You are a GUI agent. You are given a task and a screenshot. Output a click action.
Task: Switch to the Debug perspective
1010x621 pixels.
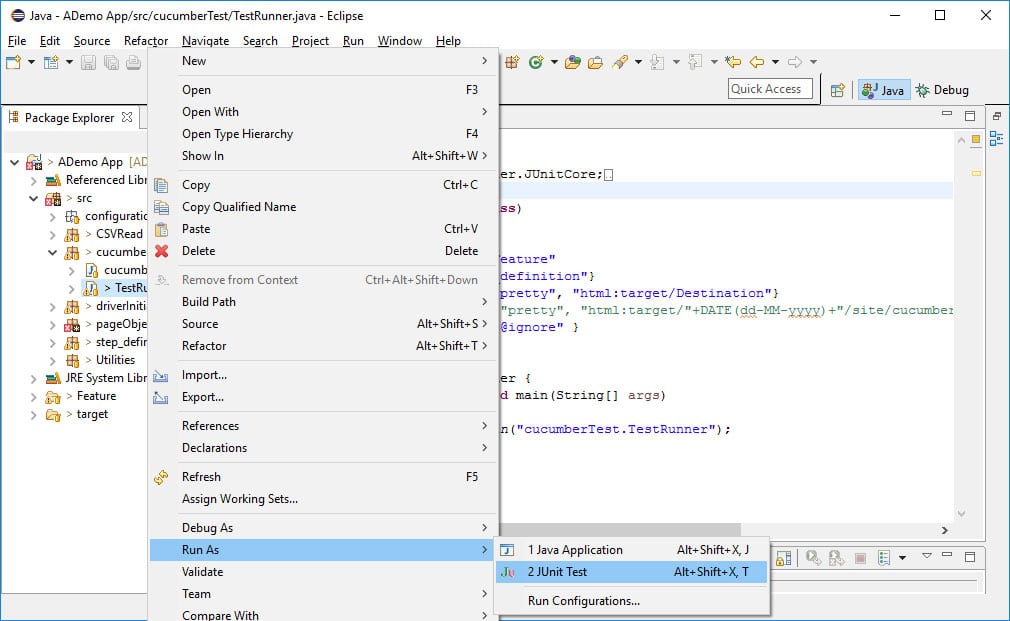942,90
